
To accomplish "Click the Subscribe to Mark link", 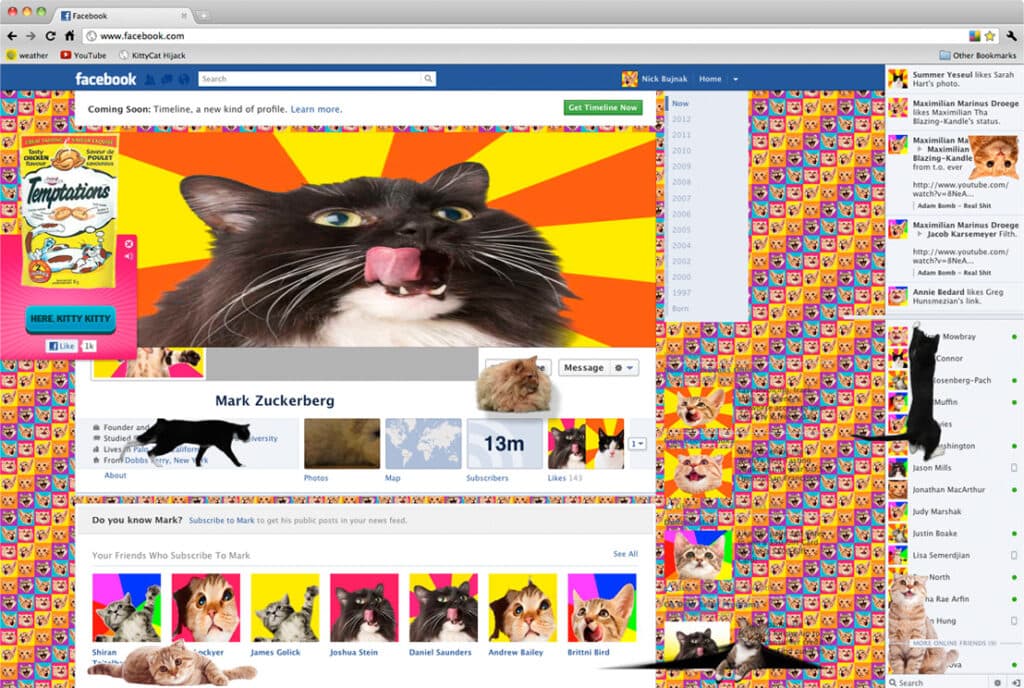I will tap(221, 520).
